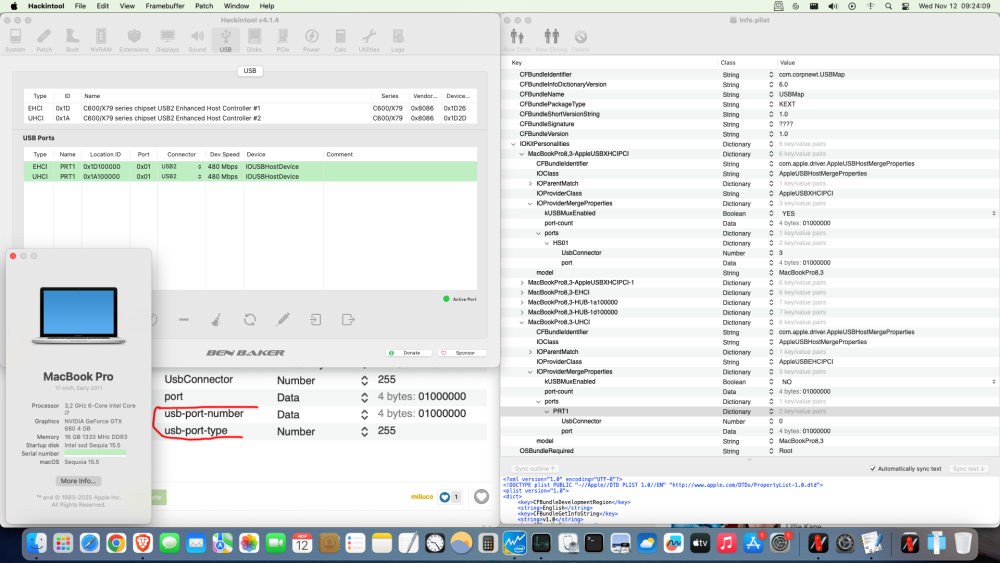
Task: Open the System tab in Hackintool toolbar
Action: tap(15, 40)
